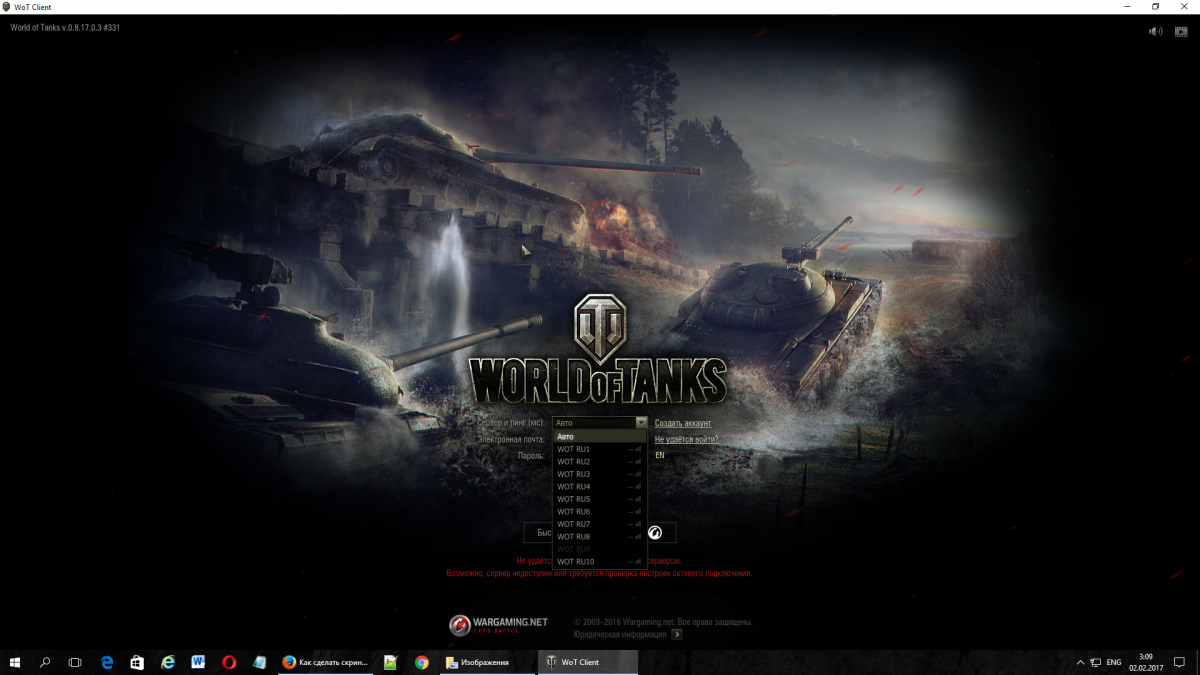Open the Windows Start menu
Screen dimensions: 1200x675
(15, 662)
